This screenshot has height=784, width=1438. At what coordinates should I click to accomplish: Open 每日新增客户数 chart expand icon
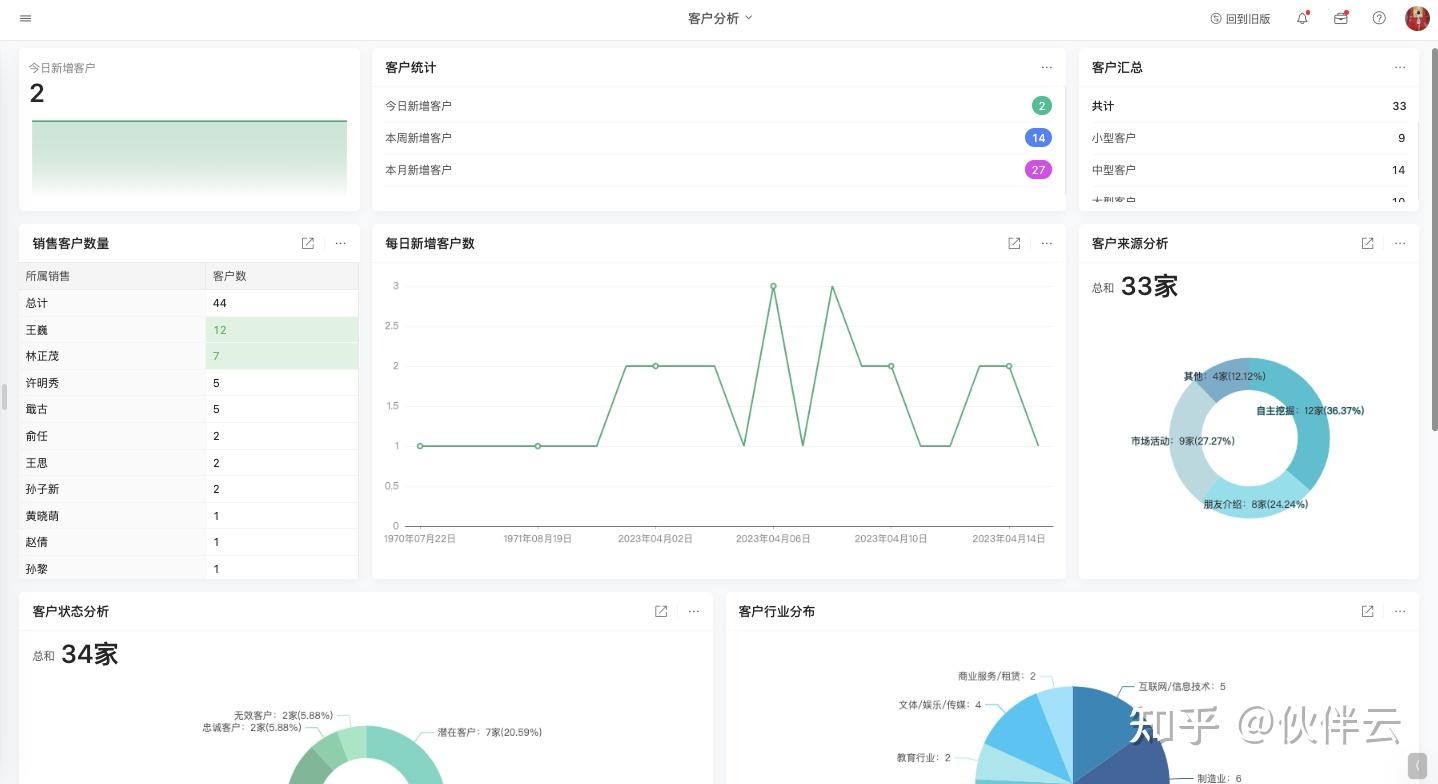1014,243
